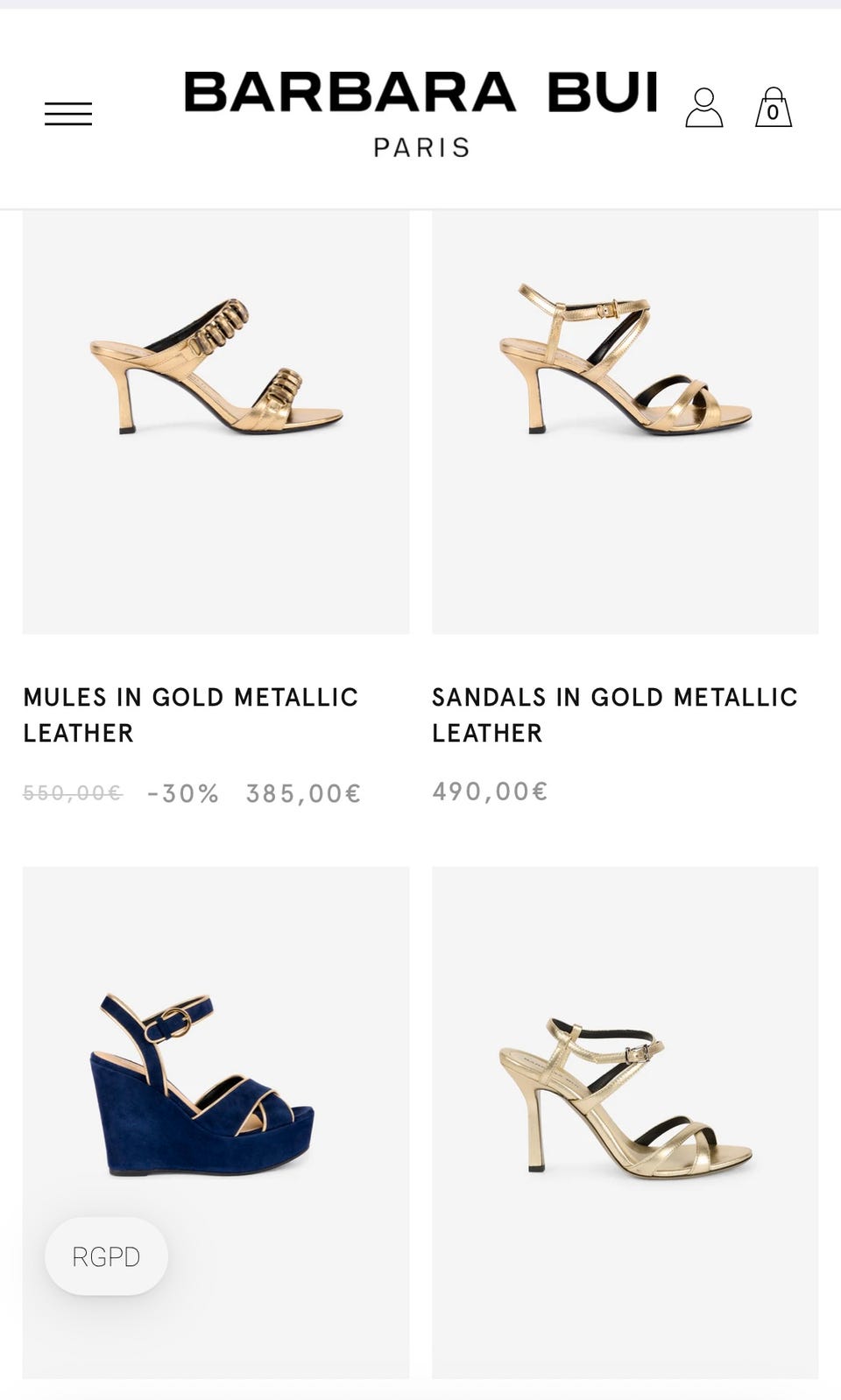Click the gold mules product photo
Screen dimensions: 841x1400
click(215, 419)
